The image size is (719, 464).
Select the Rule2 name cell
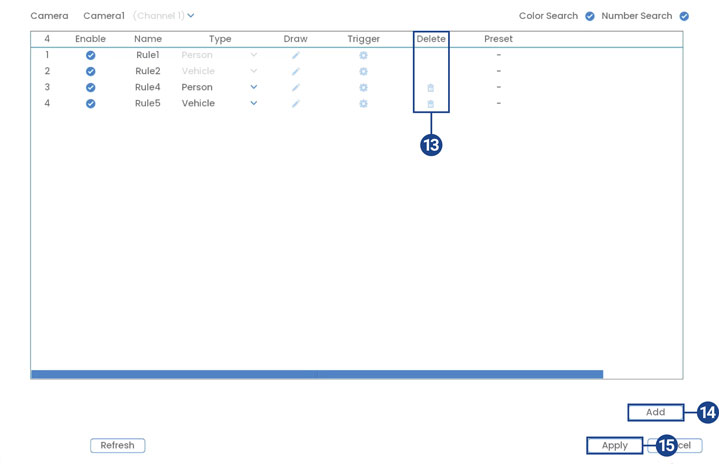click(148, 72)
